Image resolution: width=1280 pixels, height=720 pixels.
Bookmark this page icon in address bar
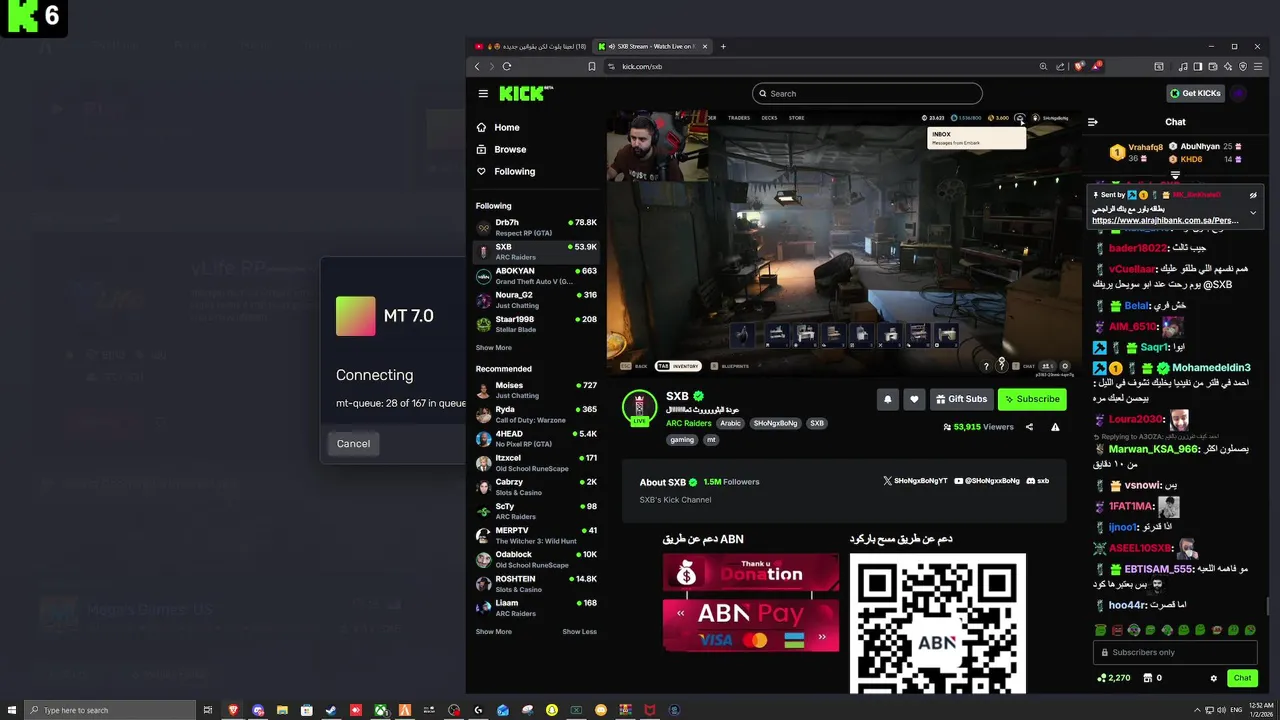(x=592, y=66)
